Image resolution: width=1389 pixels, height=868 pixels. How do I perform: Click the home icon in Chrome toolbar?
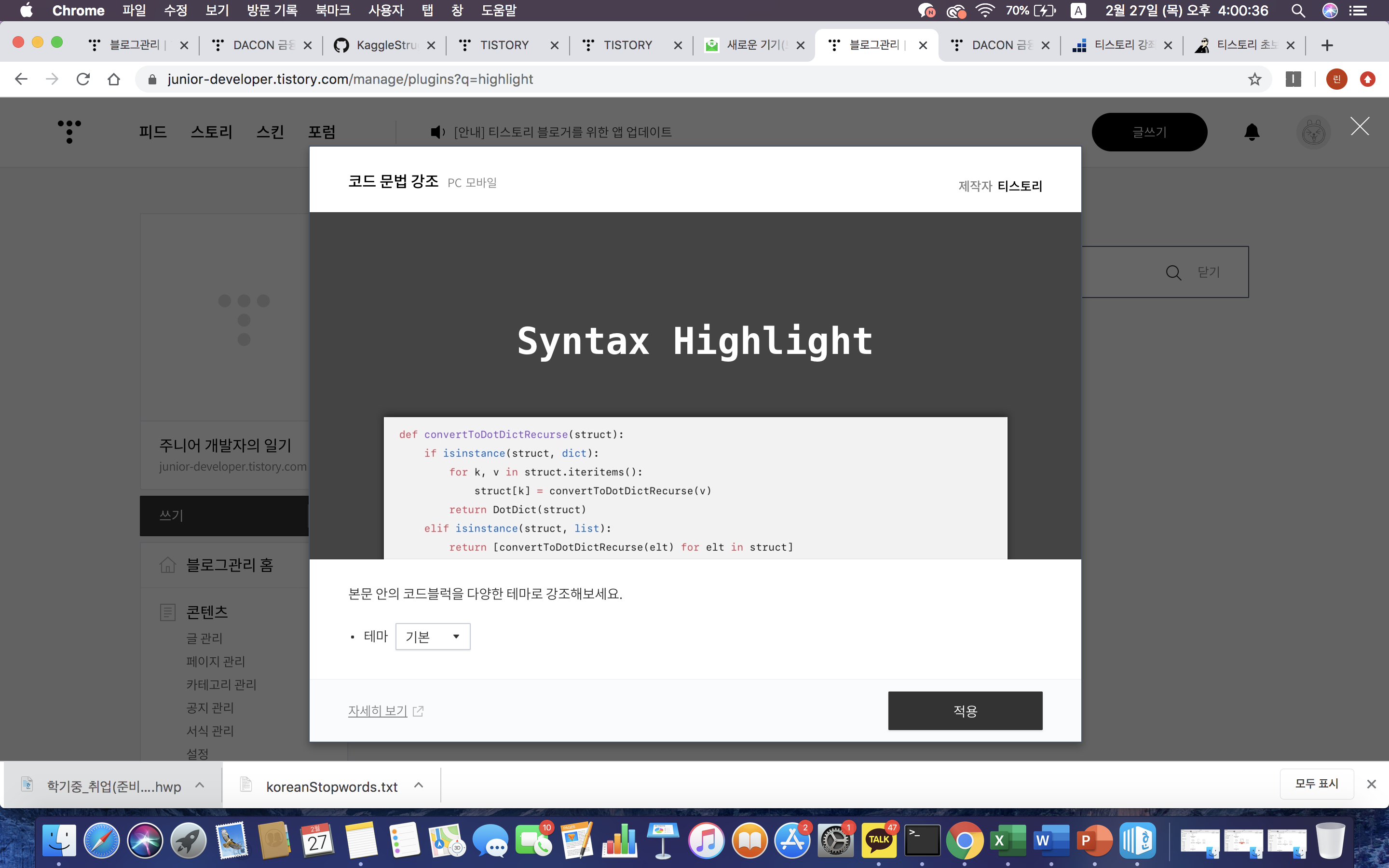[114, 79]
